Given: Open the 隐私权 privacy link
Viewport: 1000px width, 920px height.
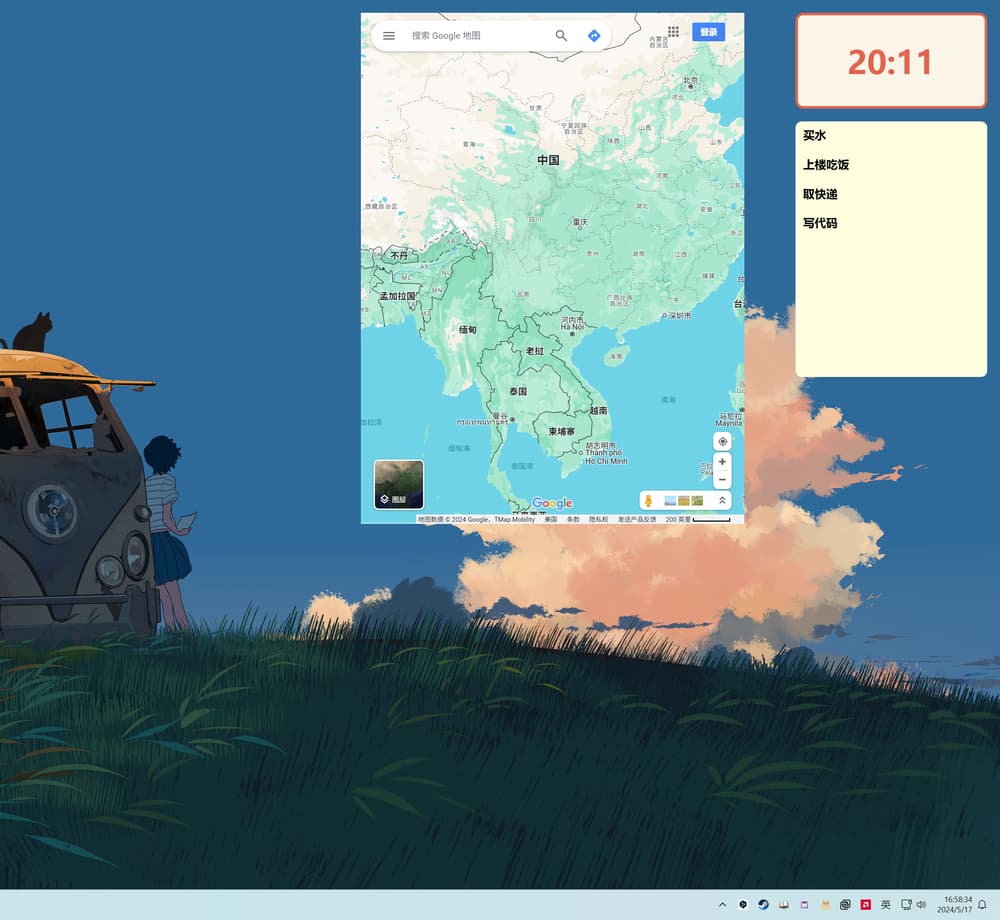Looking at the screenshot, I should tap(598, 520).
